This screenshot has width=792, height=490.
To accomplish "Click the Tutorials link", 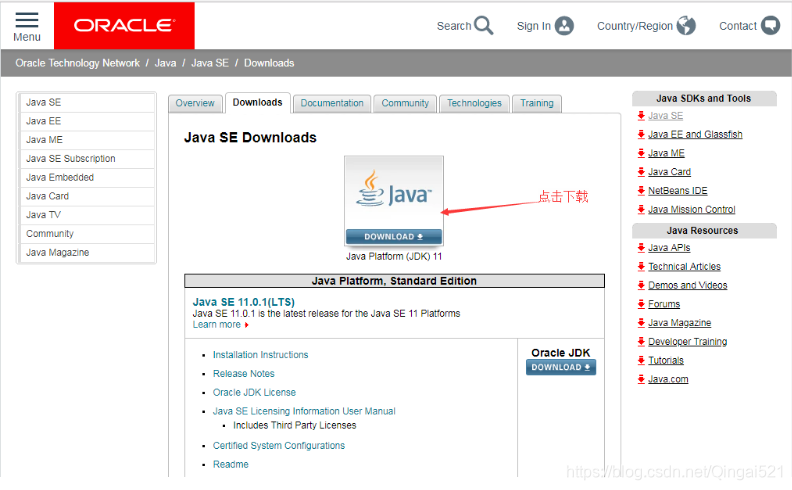I will pos(666,360).
